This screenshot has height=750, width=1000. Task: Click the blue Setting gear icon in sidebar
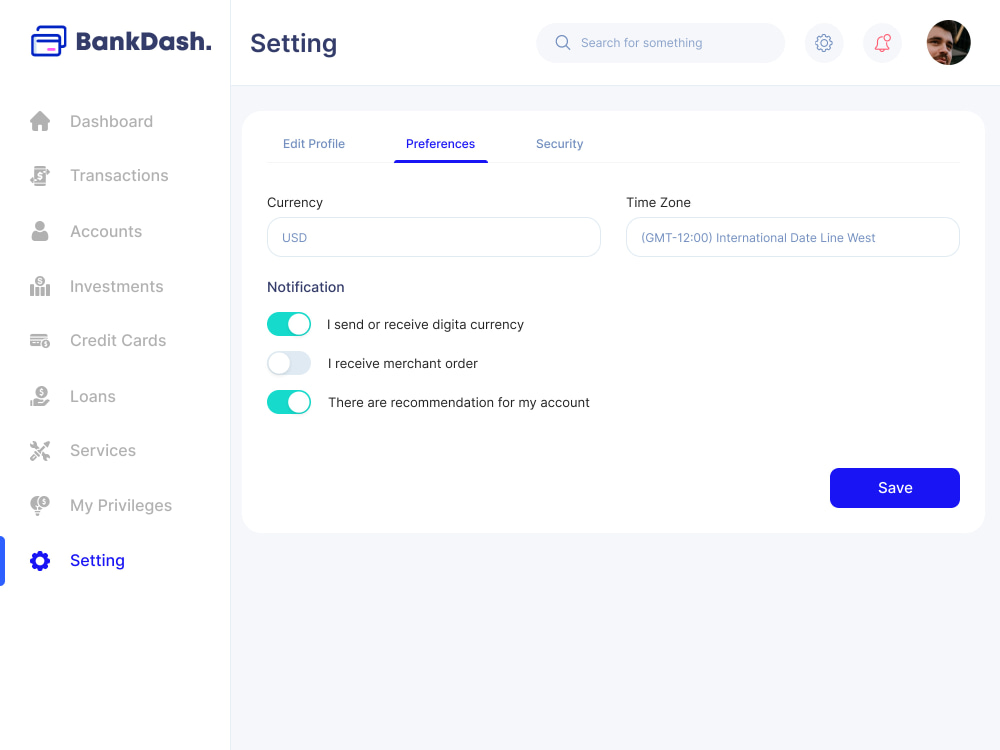(x=40, y=561)
